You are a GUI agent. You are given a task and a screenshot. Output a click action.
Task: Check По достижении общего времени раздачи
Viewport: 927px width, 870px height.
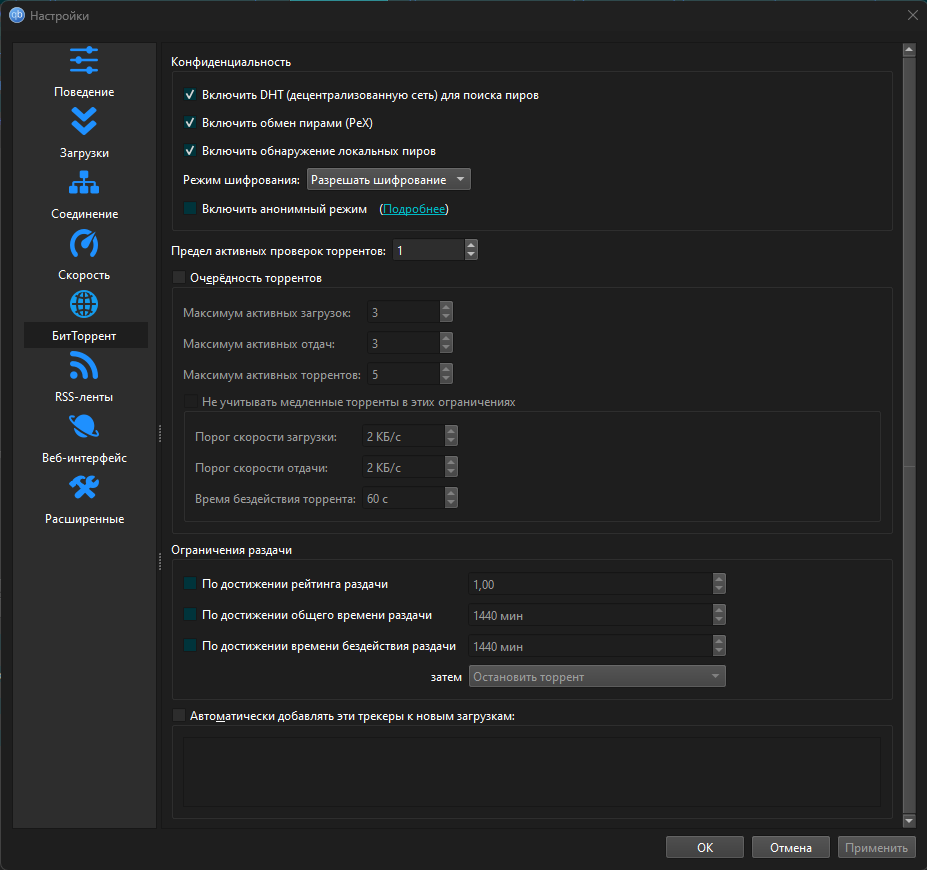[190, 615]
